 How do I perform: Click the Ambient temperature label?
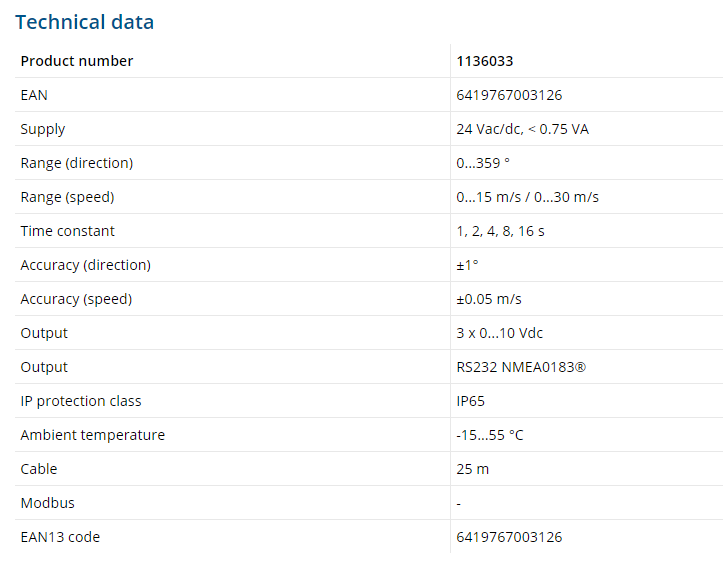point(93,435)
